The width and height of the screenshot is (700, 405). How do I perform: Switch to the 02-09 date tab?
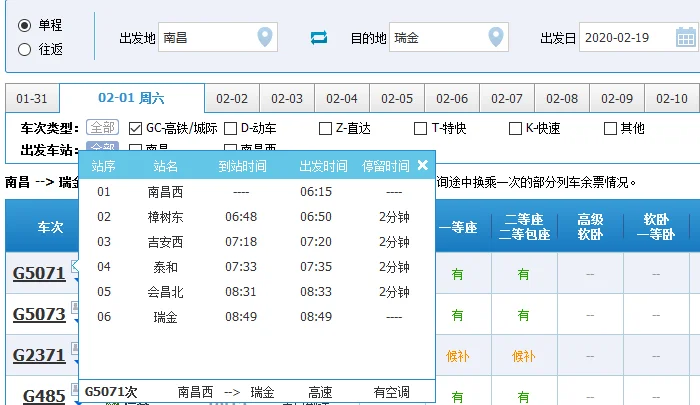[x=617, y=98]
